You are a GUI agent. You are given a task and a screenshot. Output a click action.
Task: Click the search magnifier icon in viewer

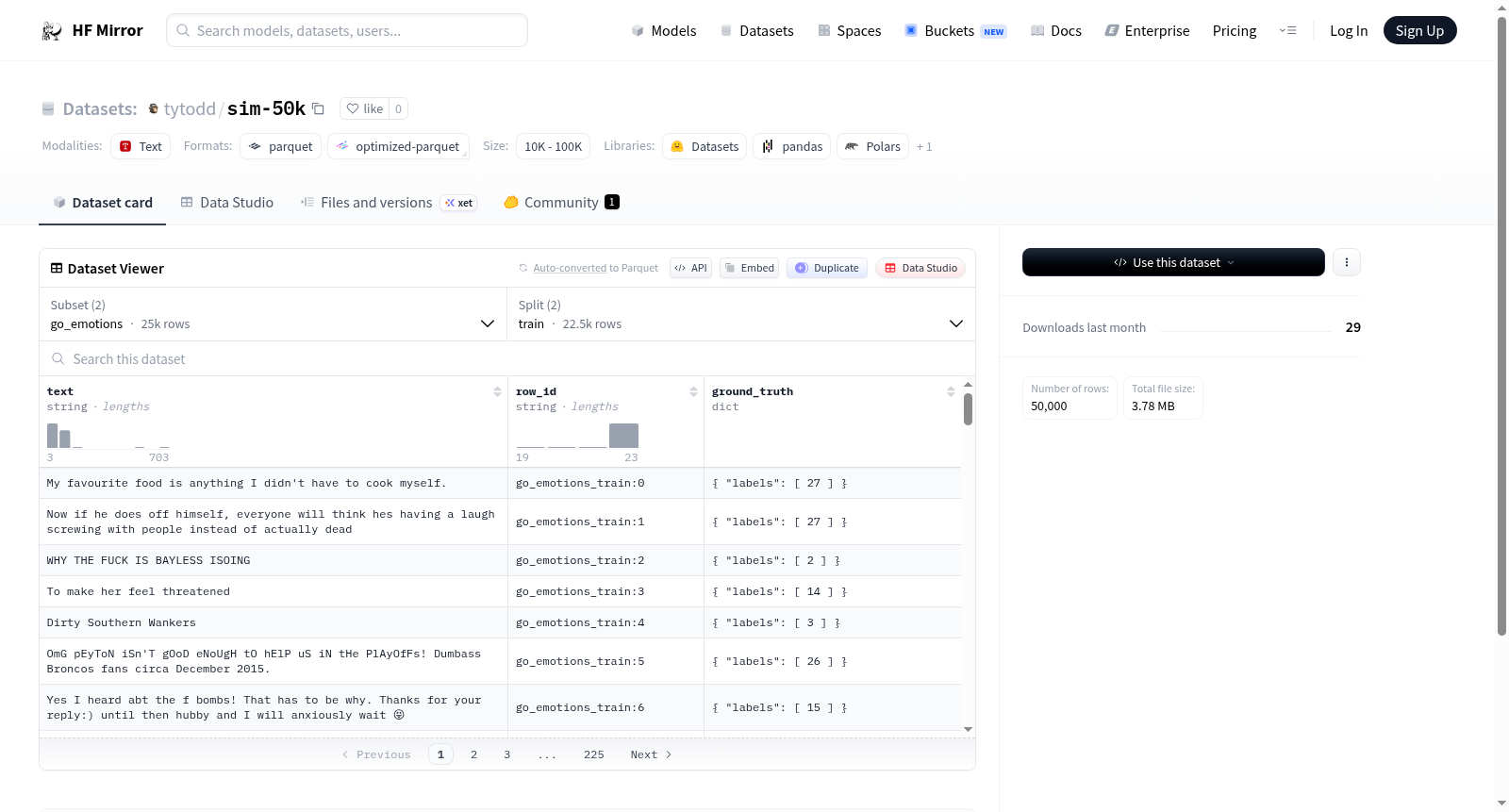tap(58, 358)
